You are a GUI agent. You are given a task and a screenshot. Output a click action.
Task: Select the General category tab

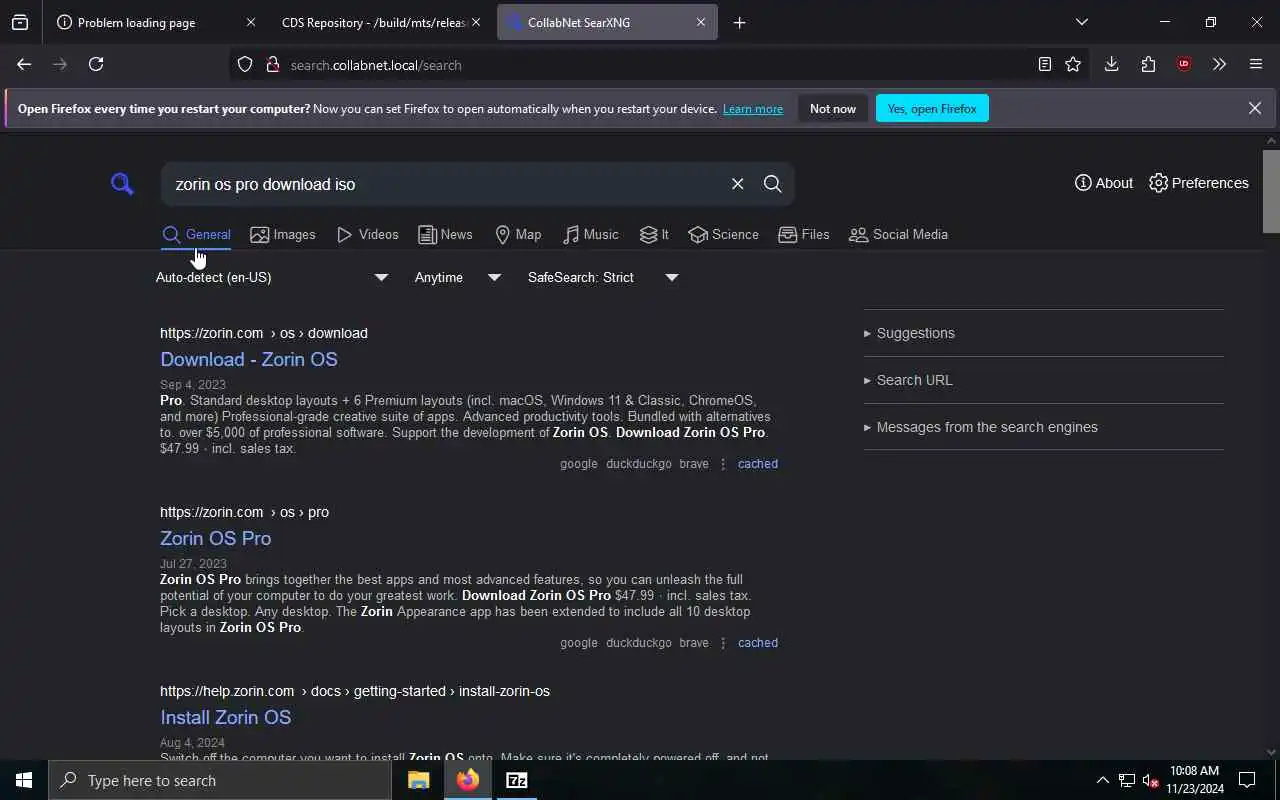pyautogui.click(x=196, y=234)
